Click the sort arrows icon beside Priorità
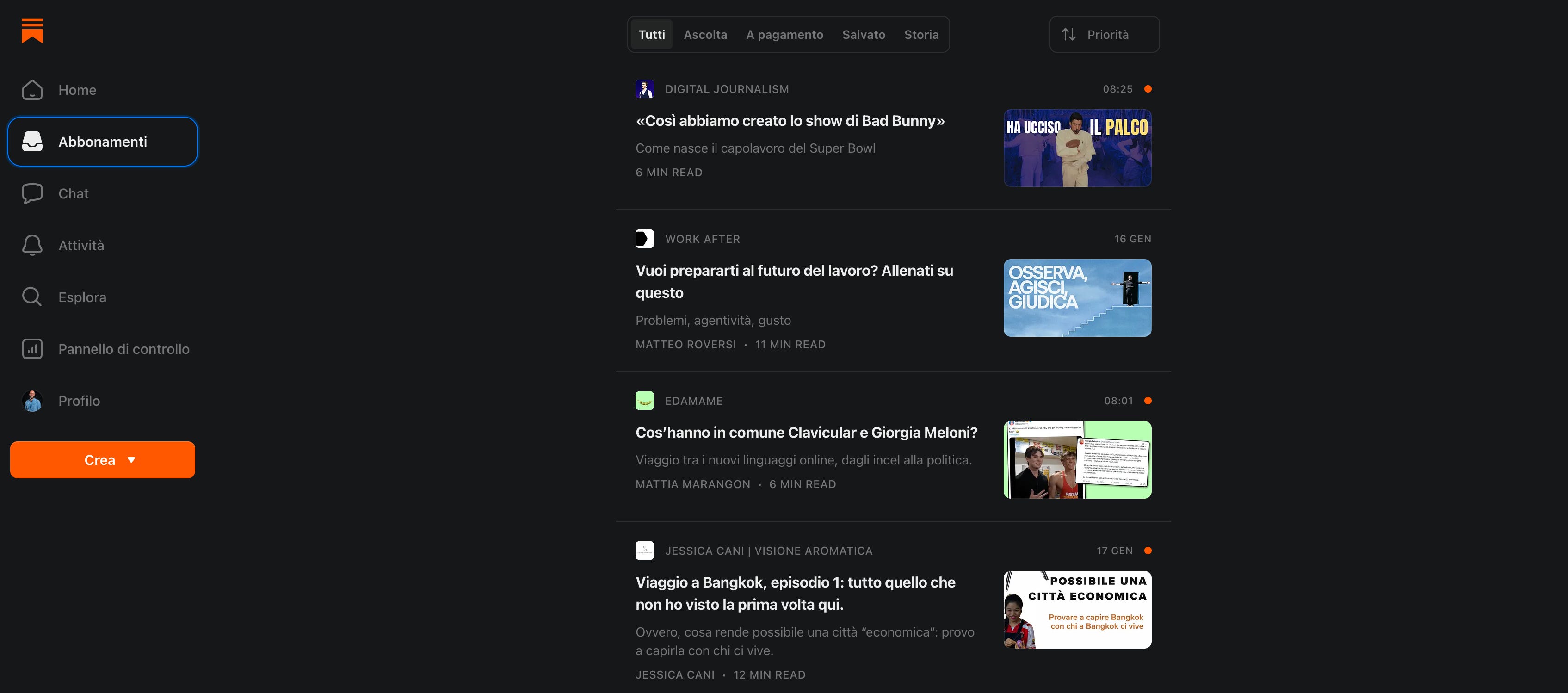Screen dimensions: 1568x693 click(x=1069, y=35)
